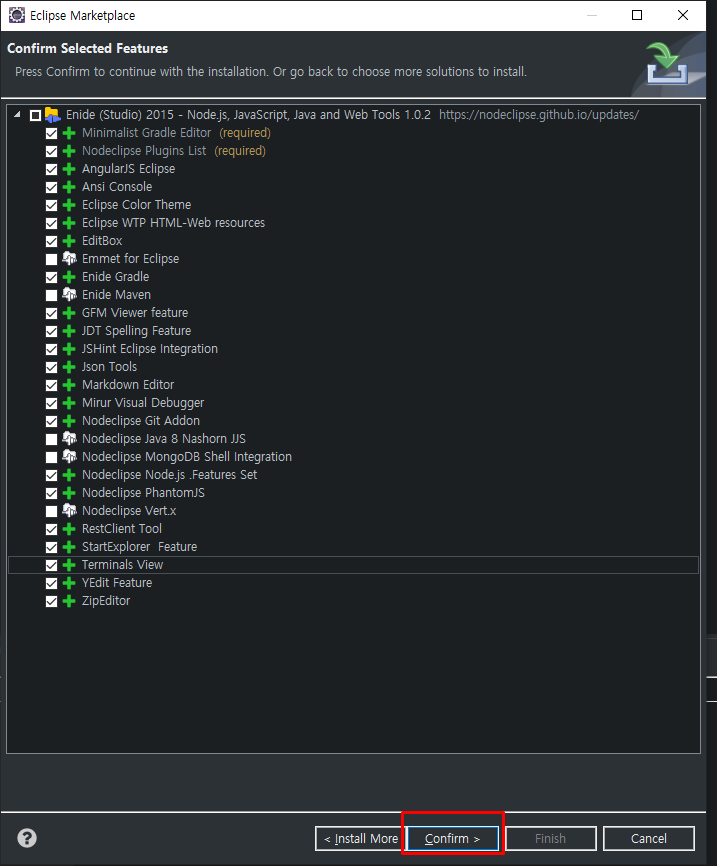Screen dimensions: 717x866
Task: Select the Json Tools row text
Action: pos(109,367)
